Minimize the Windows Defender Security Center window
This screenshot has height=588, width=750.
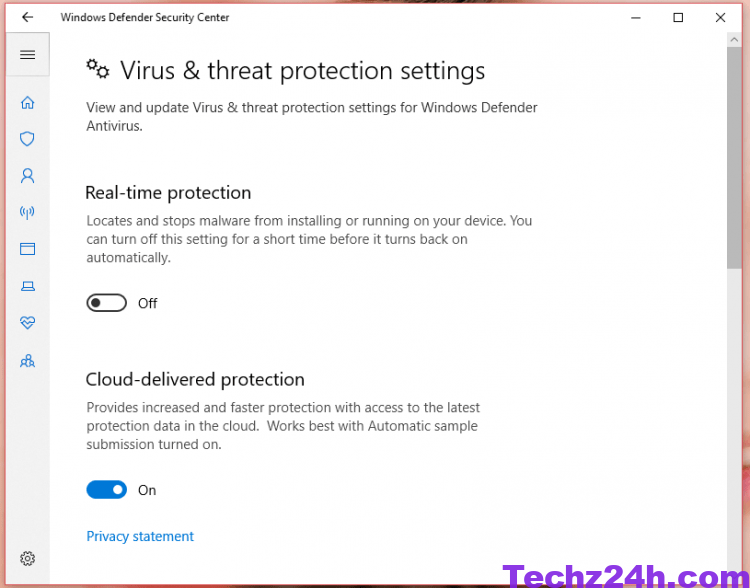point(636,18)
